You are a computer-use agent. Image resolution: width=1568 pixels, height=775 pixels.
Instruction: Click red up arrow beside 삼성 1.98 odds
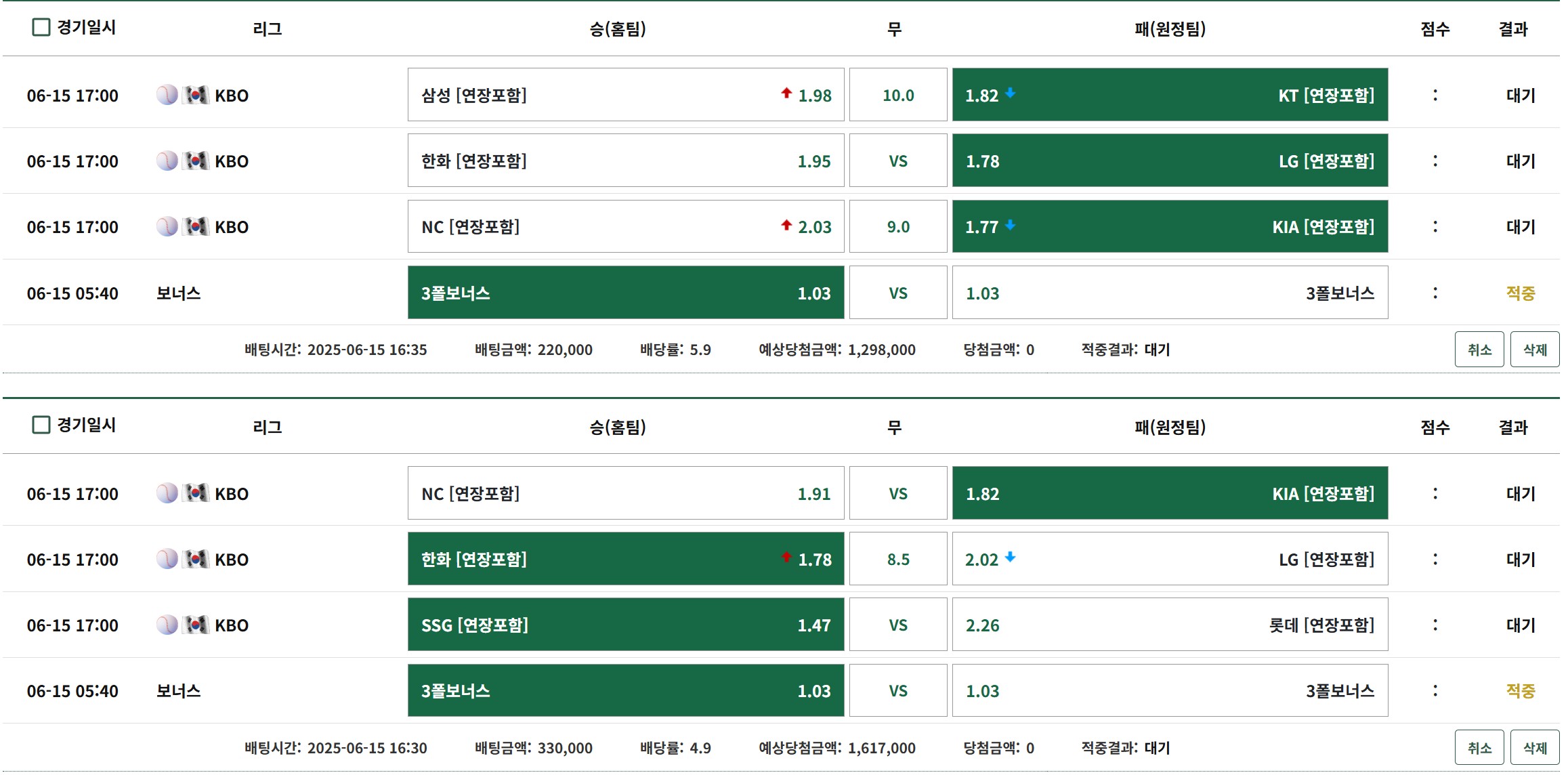click(x=786, y=93)
